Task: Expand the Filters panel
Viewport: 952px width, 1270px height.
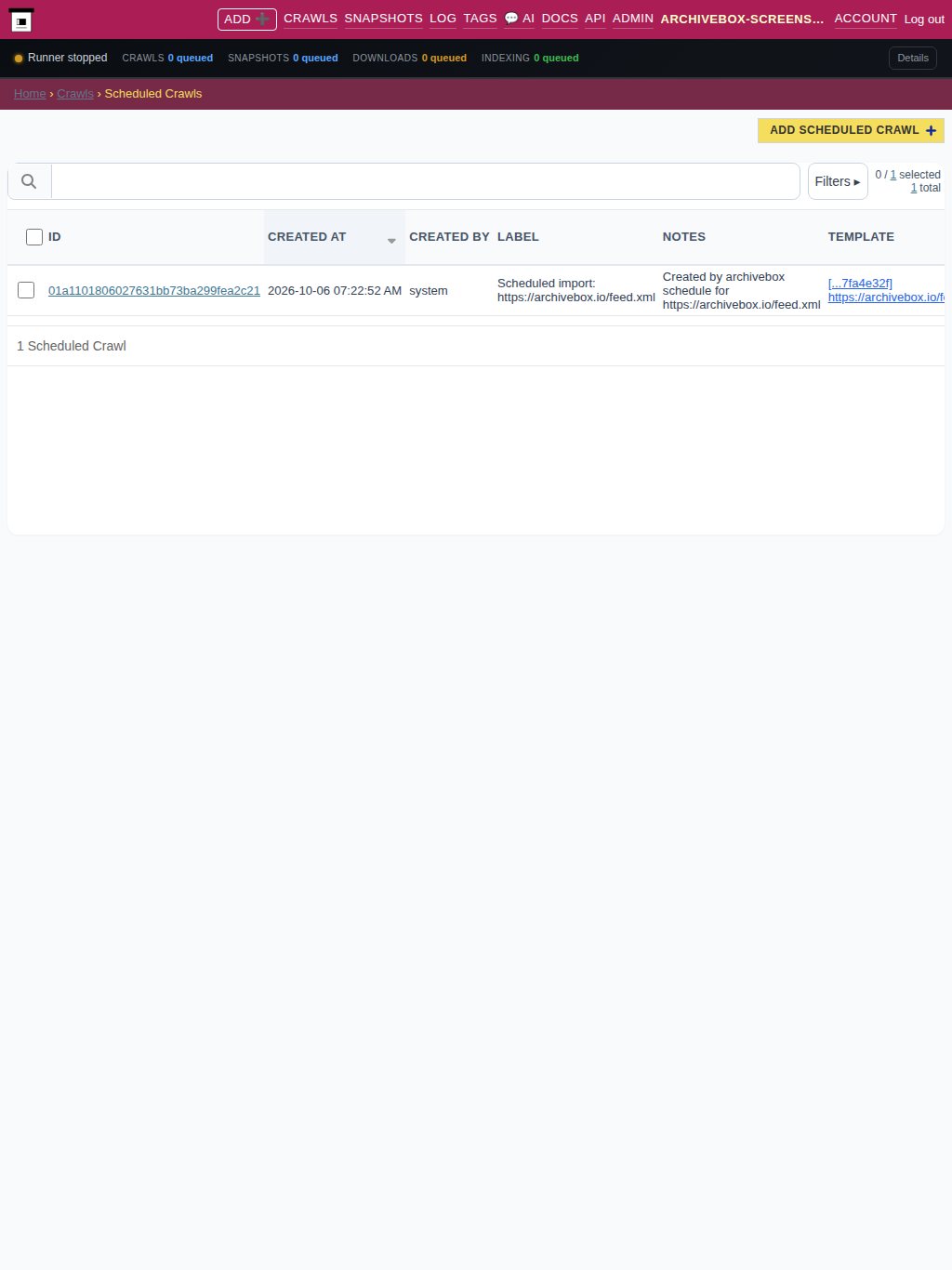Action: (x=838, y=181)
